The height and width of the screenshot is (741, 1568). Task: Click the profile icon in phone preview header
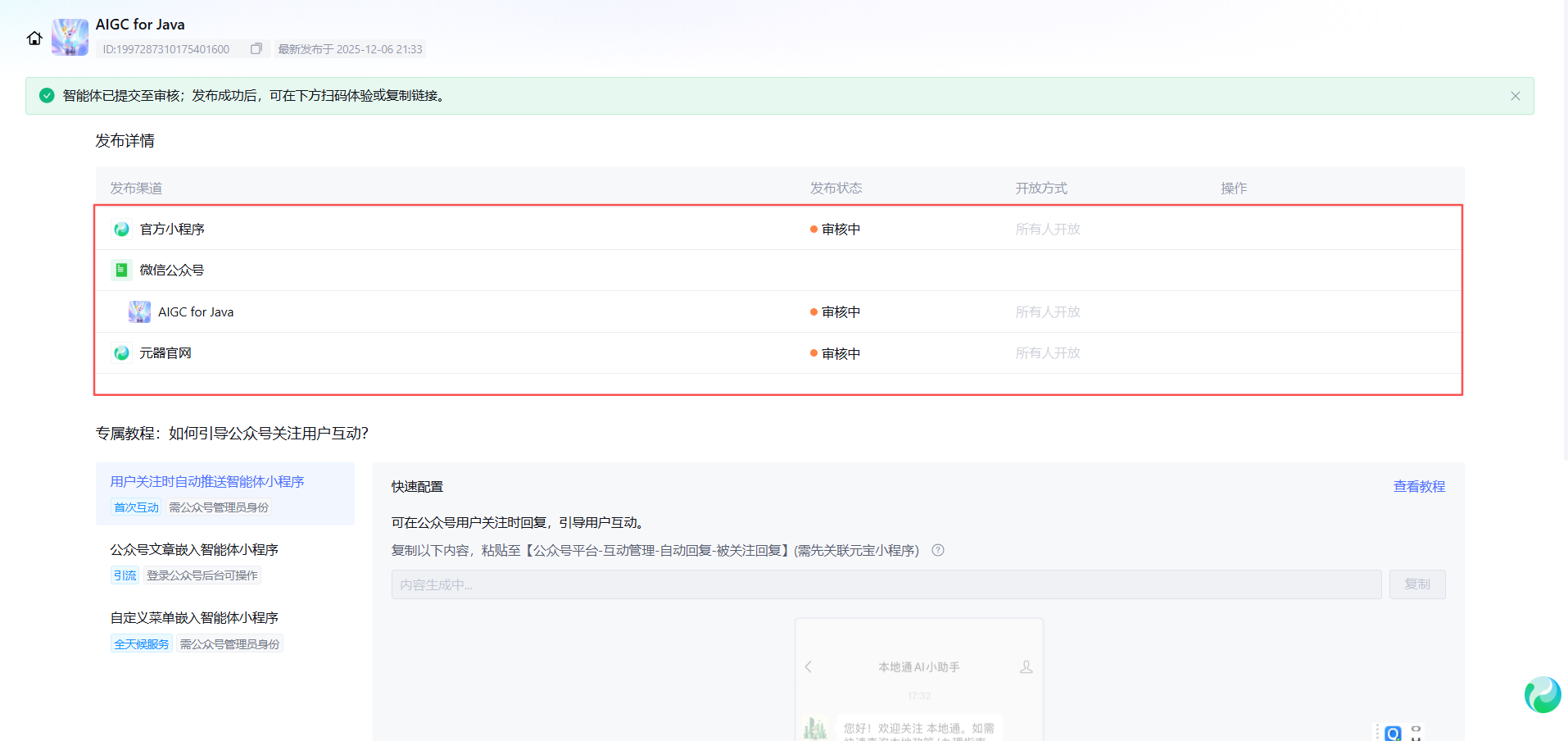[x=1026, y=667]
